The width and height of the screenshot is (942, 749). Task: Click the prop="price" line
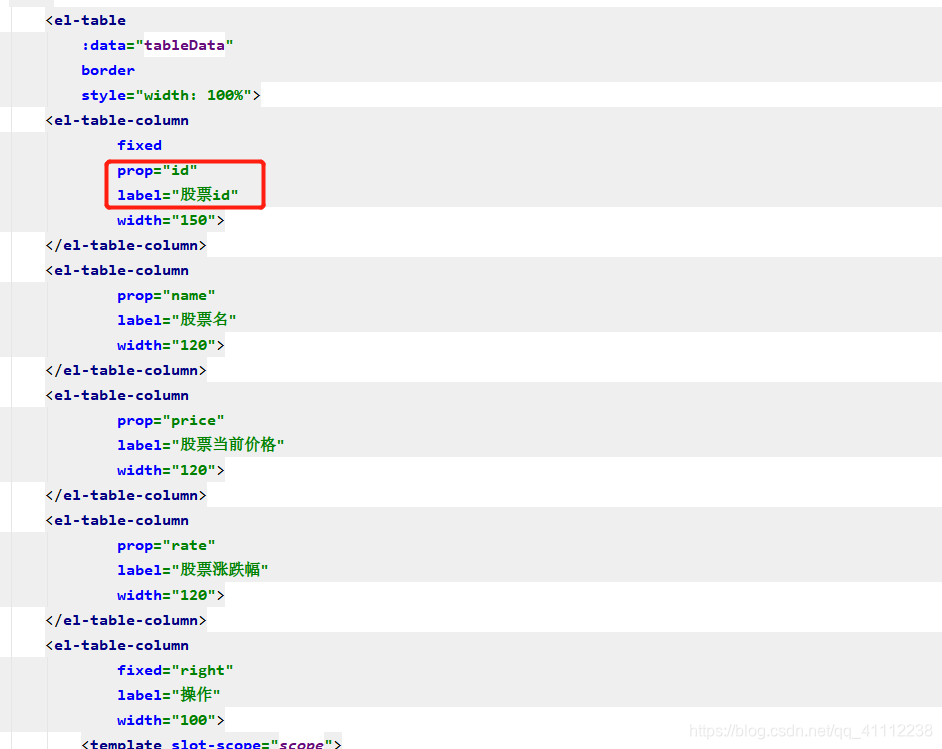pyautogui.click(x=171, y=420)
